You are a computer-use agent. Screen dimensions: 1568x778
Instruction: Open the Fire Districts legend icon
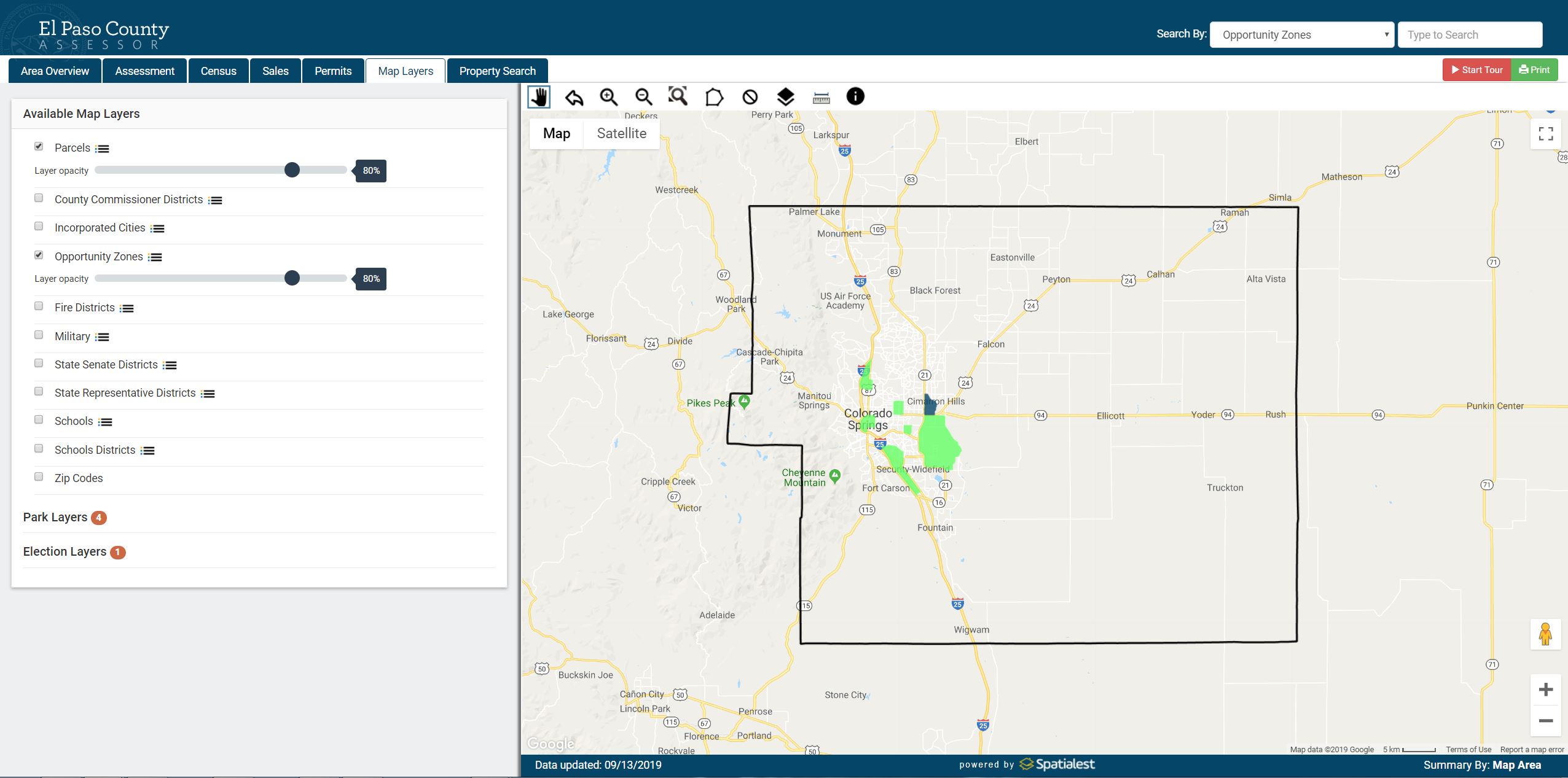127,308
